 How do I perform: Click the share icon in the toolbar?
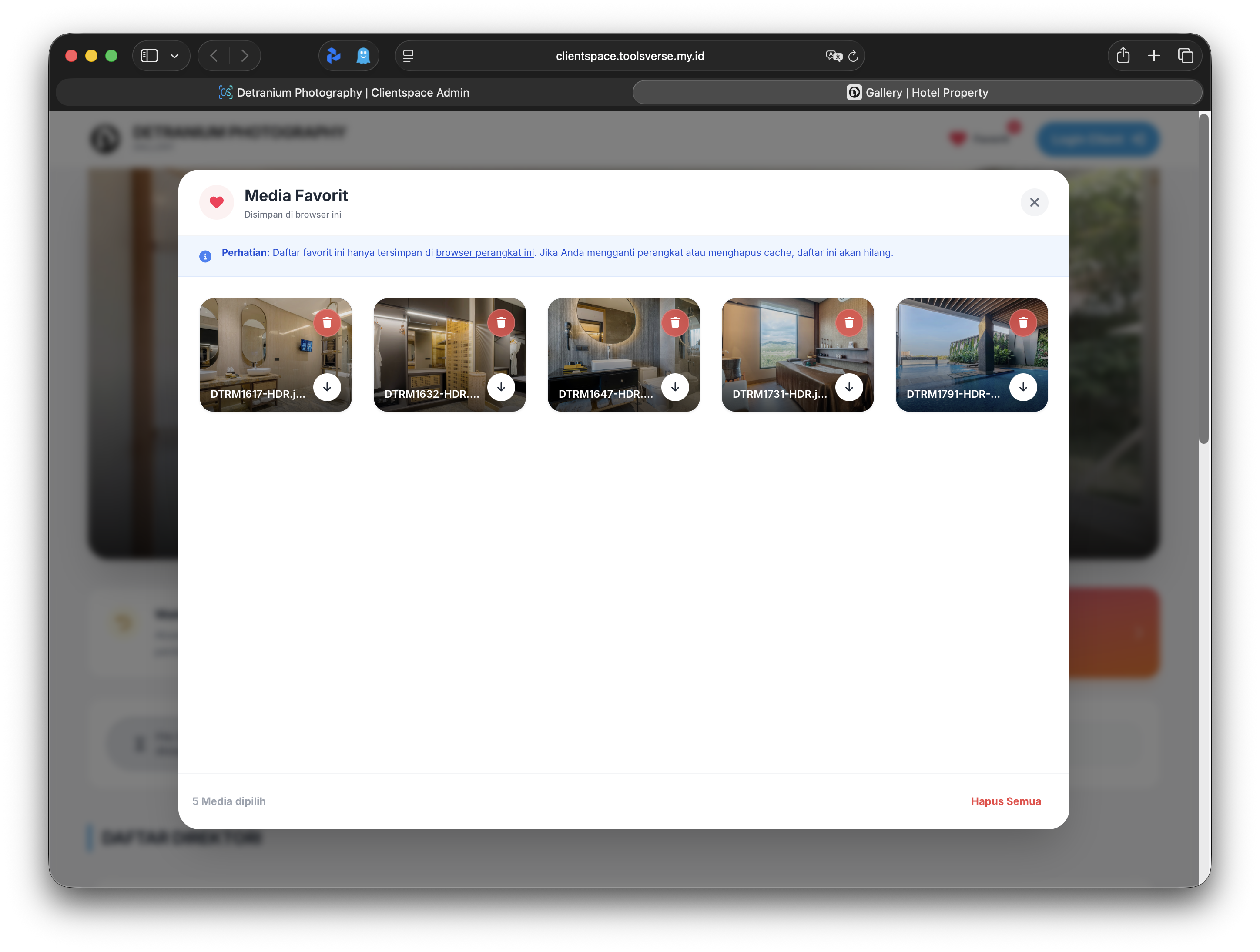point(1123,55)
